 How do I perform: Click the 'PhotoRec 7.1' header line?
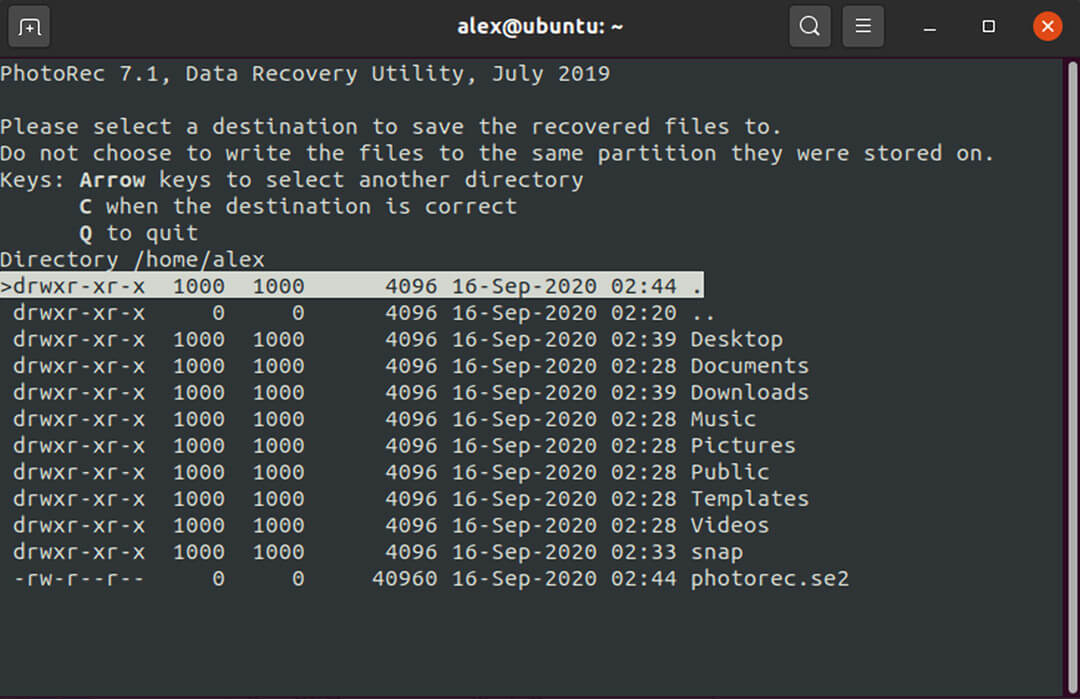305,74
